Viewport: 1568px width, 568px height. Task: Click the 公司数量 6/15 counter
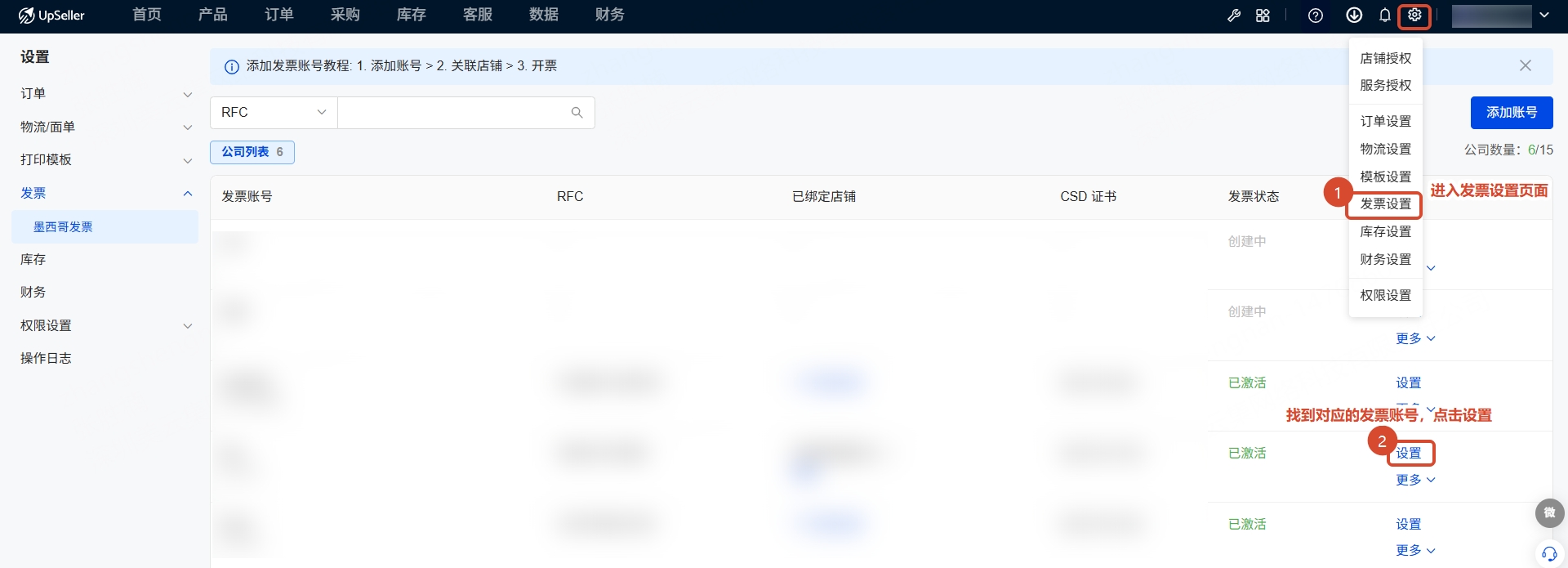click(x=1508, y=150)
